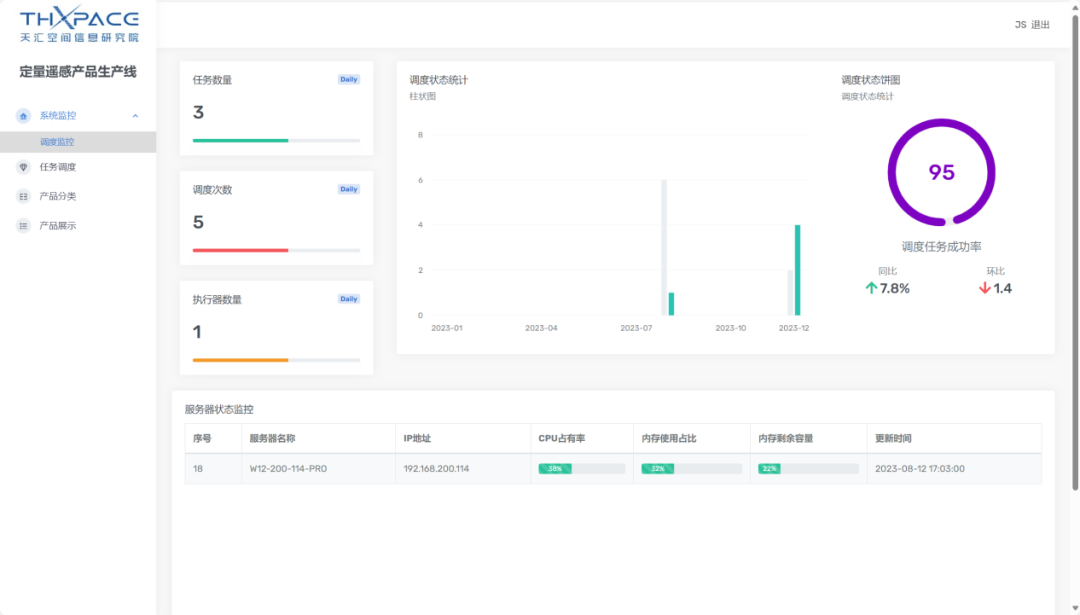1080x615 pixels.
Task: Click the JS 退出 logout link
Action: (1032, 25)
